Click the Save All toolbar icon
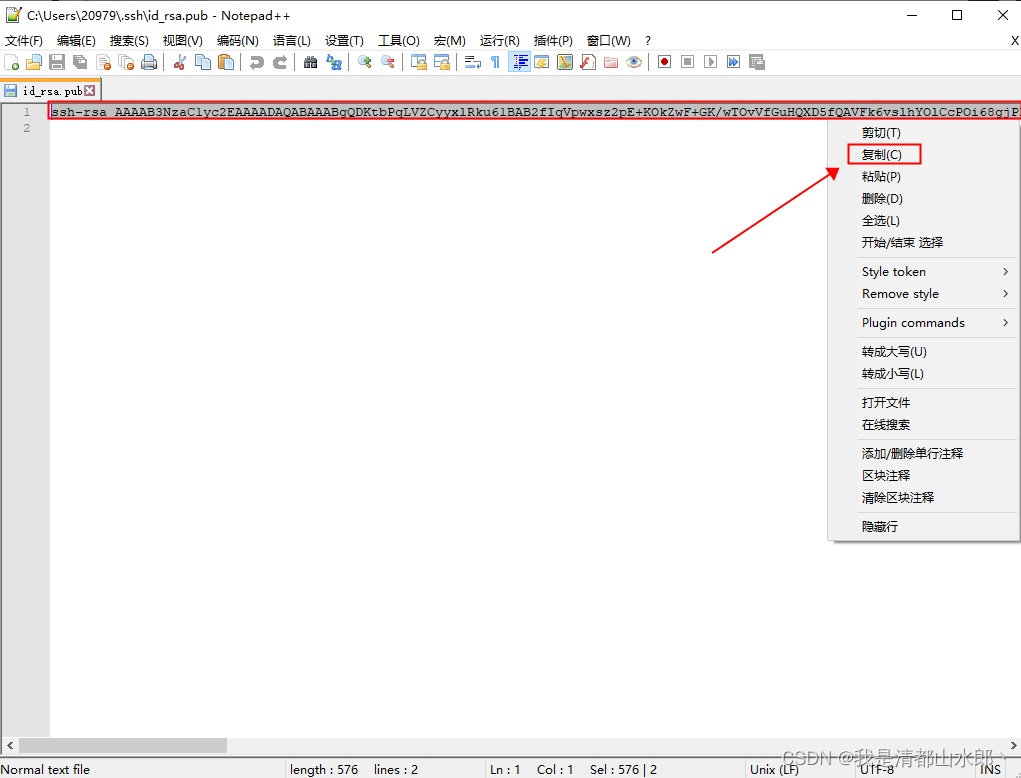This screenshot has height=778, width=1021. [80, 63]
